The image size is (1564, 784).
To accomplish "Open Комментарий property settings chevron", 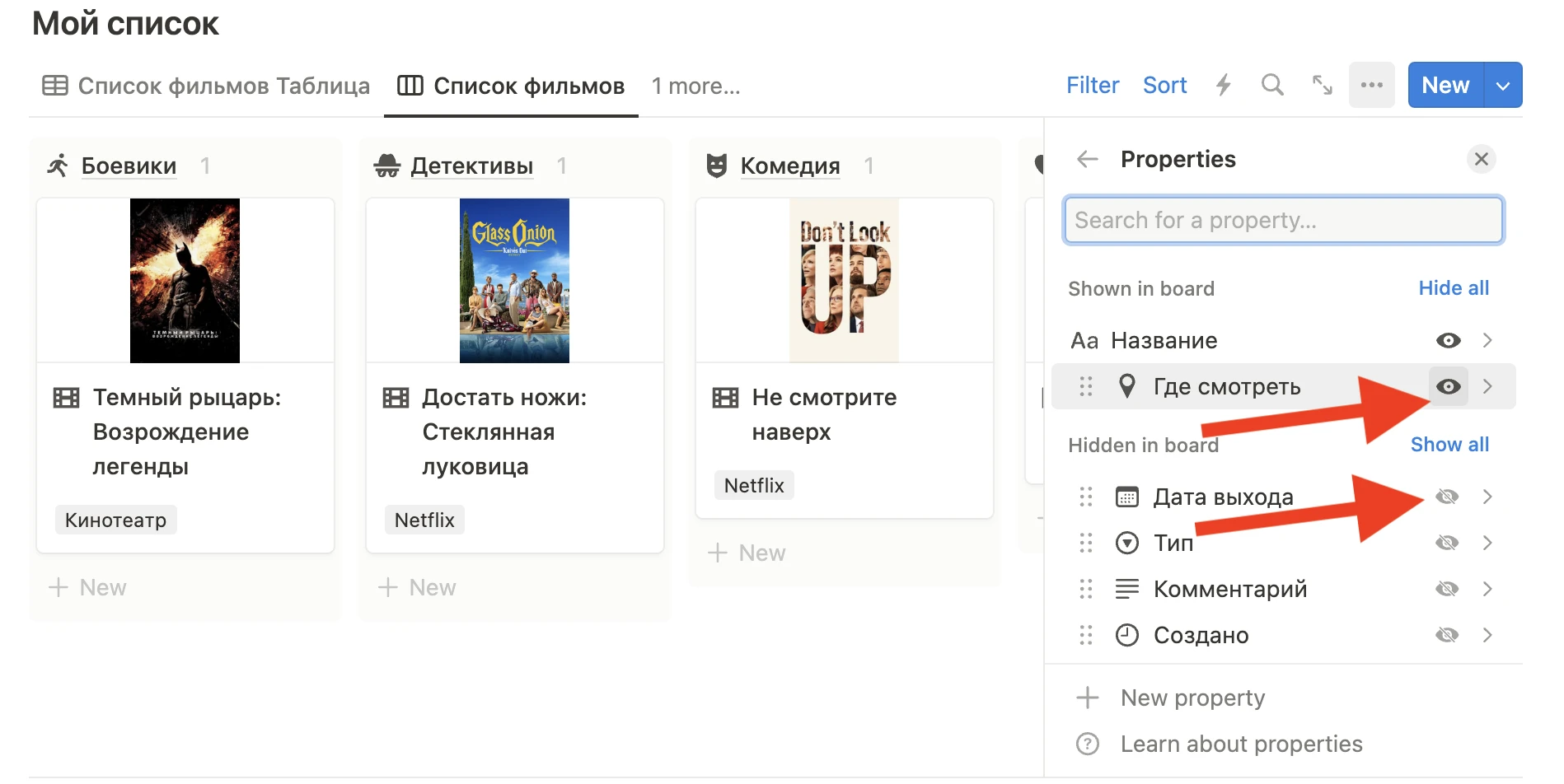I will (1487, 589).
